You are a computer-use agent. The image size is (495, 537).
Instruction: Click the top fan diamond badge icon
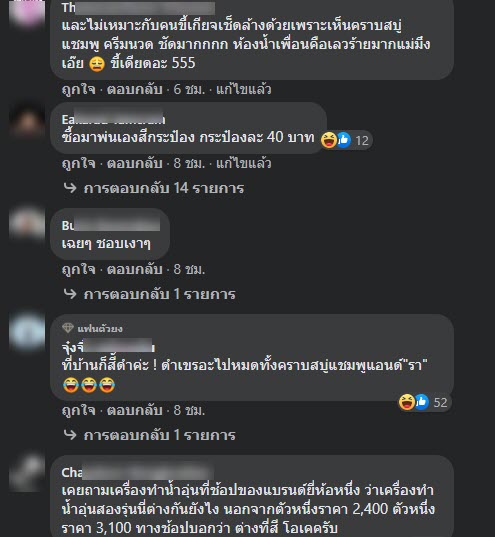(68, 328)
